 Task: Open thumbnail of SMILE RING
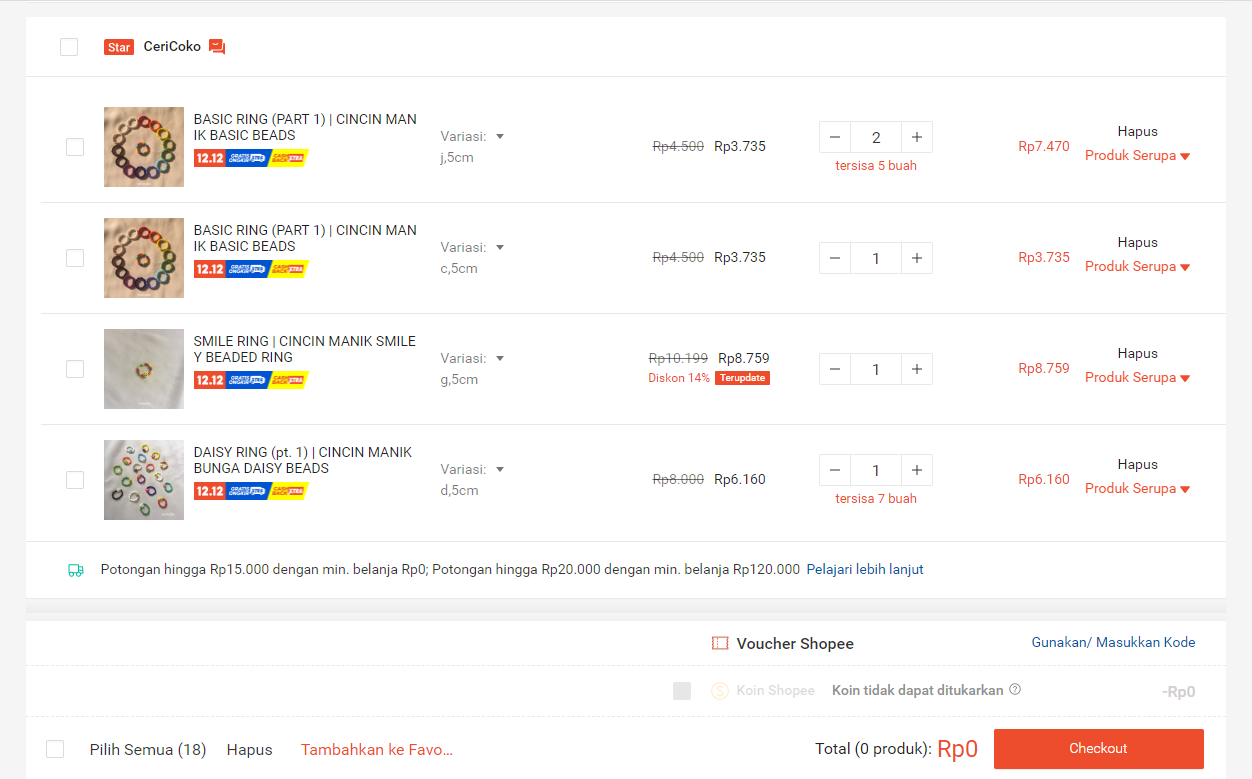144,369
